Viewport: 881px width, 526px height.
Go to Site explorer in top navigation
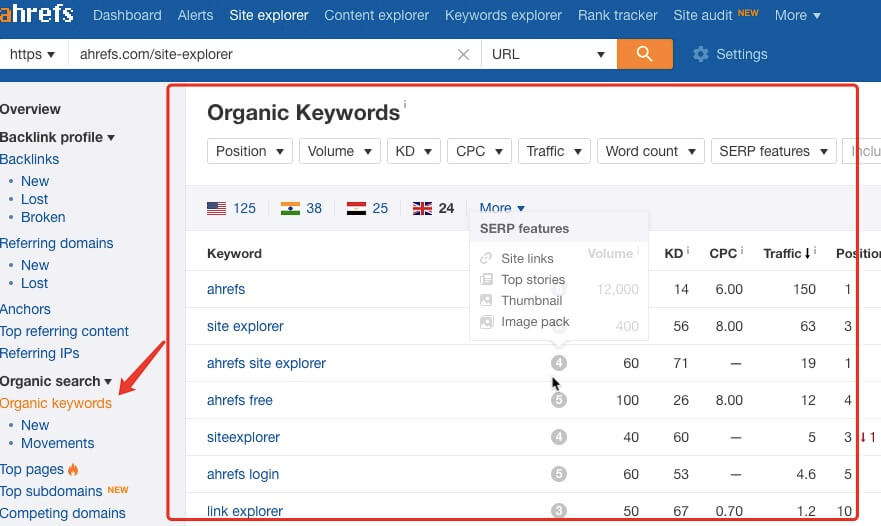point(269,15)
